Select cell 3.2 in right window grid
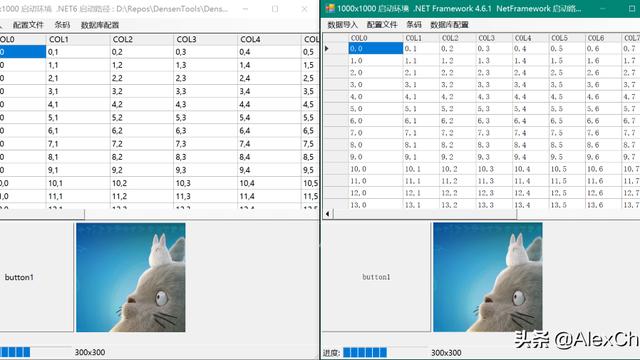Viewport: 640px width, 360px height. (x=458, y=84)
